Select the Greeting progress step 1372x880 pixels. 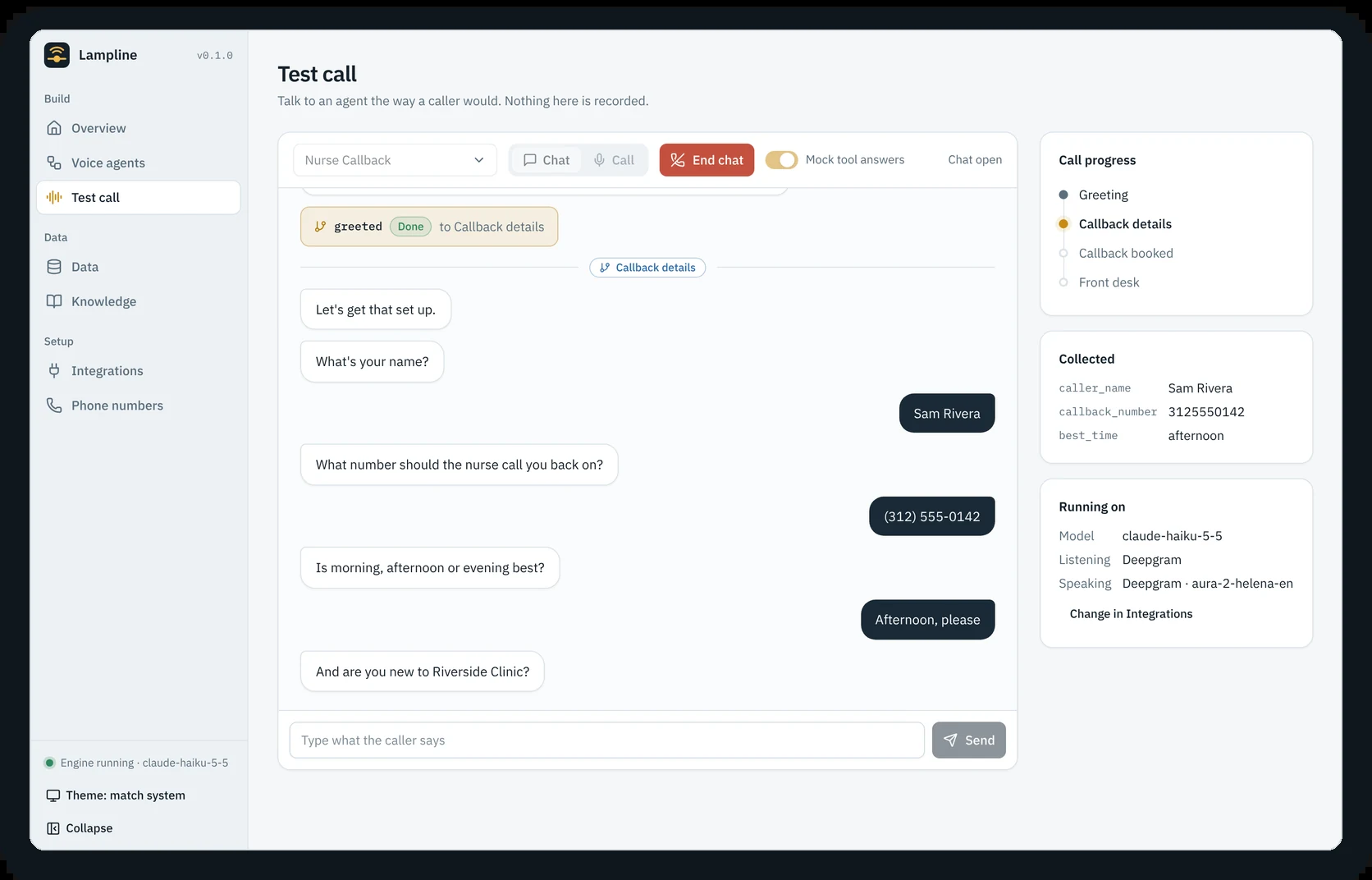[x=1103, y=195]
